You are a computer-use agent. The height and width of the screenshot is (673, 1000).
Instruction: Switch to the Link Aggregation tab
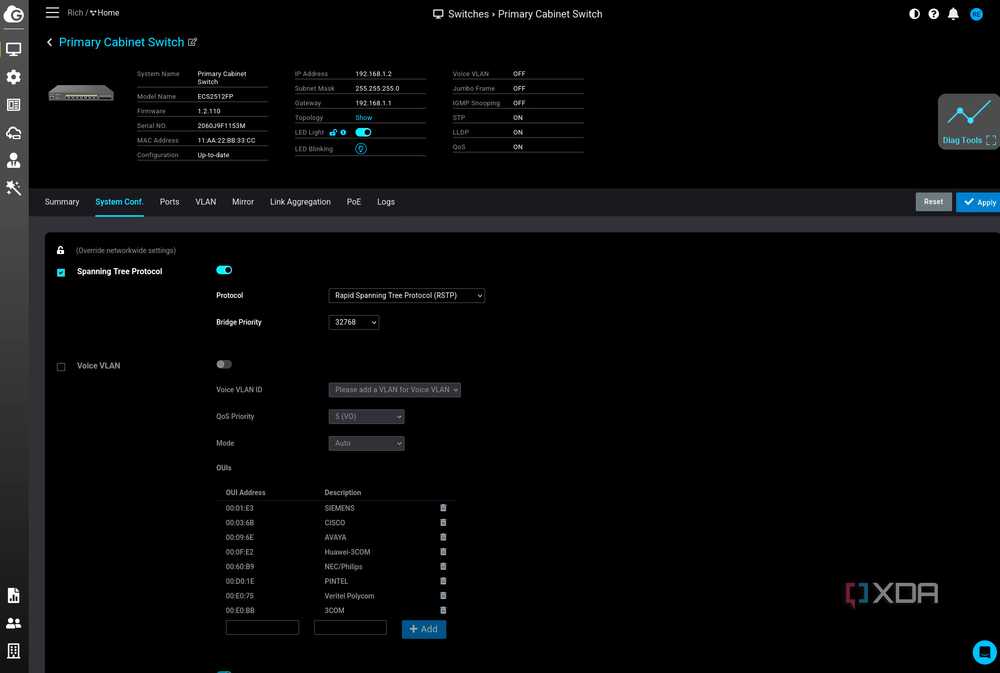tap(300, 202)
